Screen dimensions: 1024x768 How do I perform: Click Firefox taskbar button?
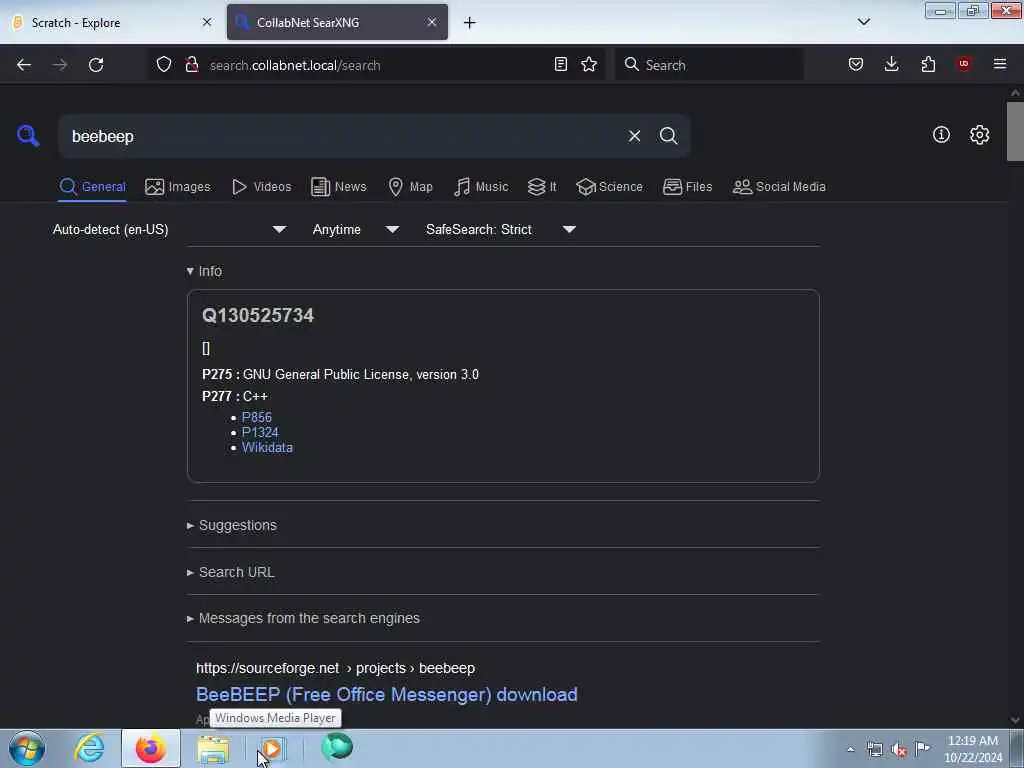[151, 748]
